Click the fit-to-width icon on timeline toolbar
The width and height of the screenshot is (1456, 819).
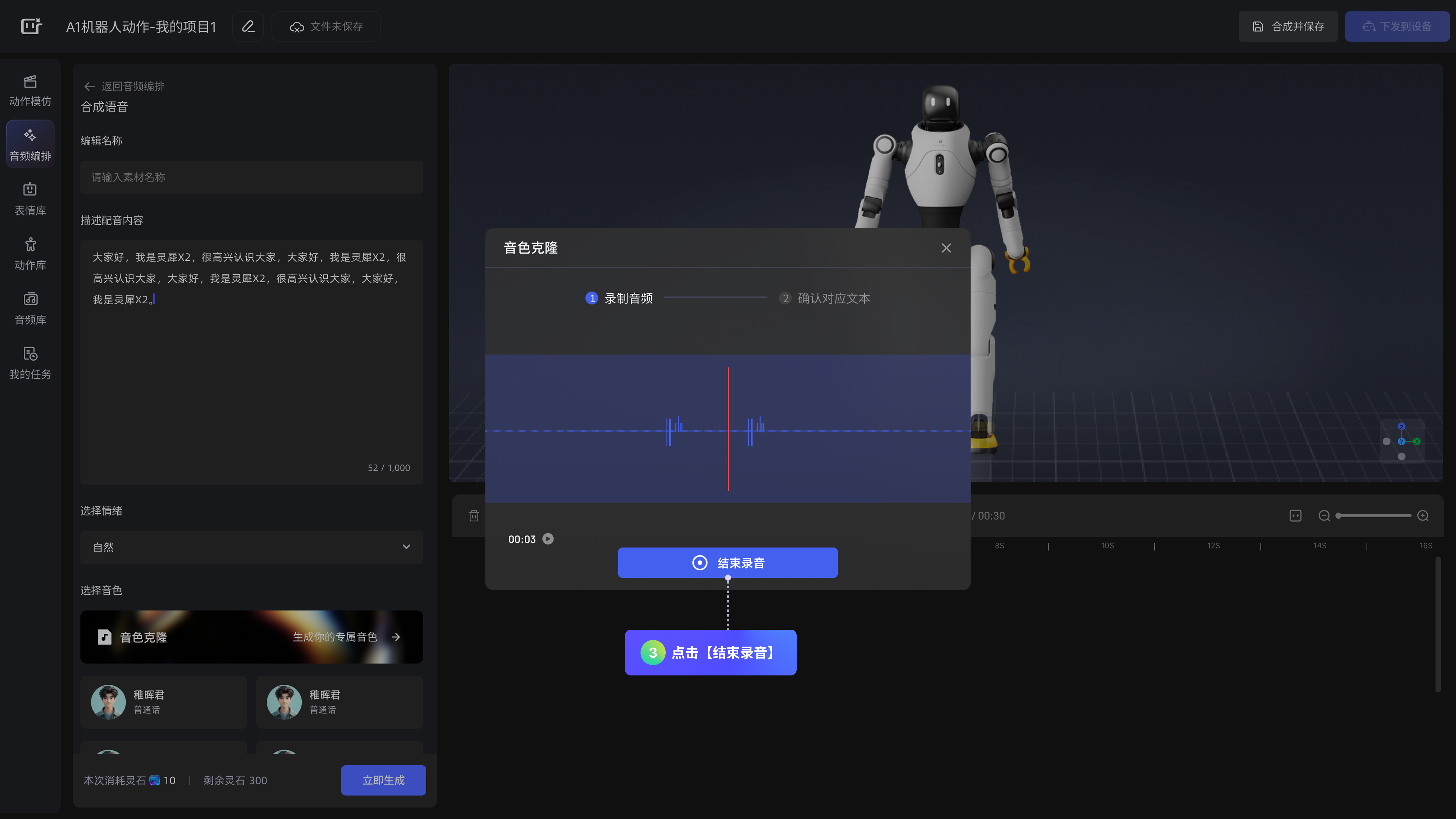point(1296,516)
